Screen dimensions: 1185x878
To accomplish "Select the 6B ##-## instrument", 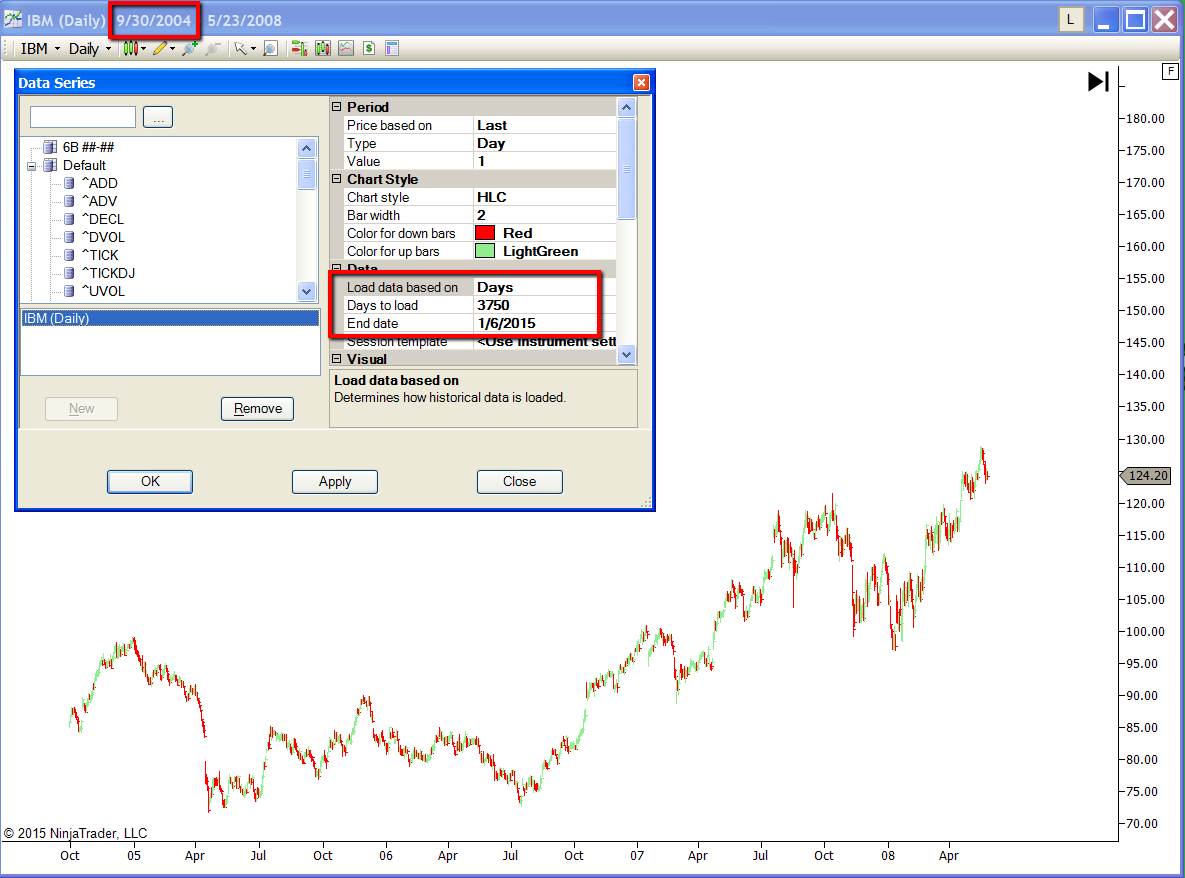I will point(88,147).
